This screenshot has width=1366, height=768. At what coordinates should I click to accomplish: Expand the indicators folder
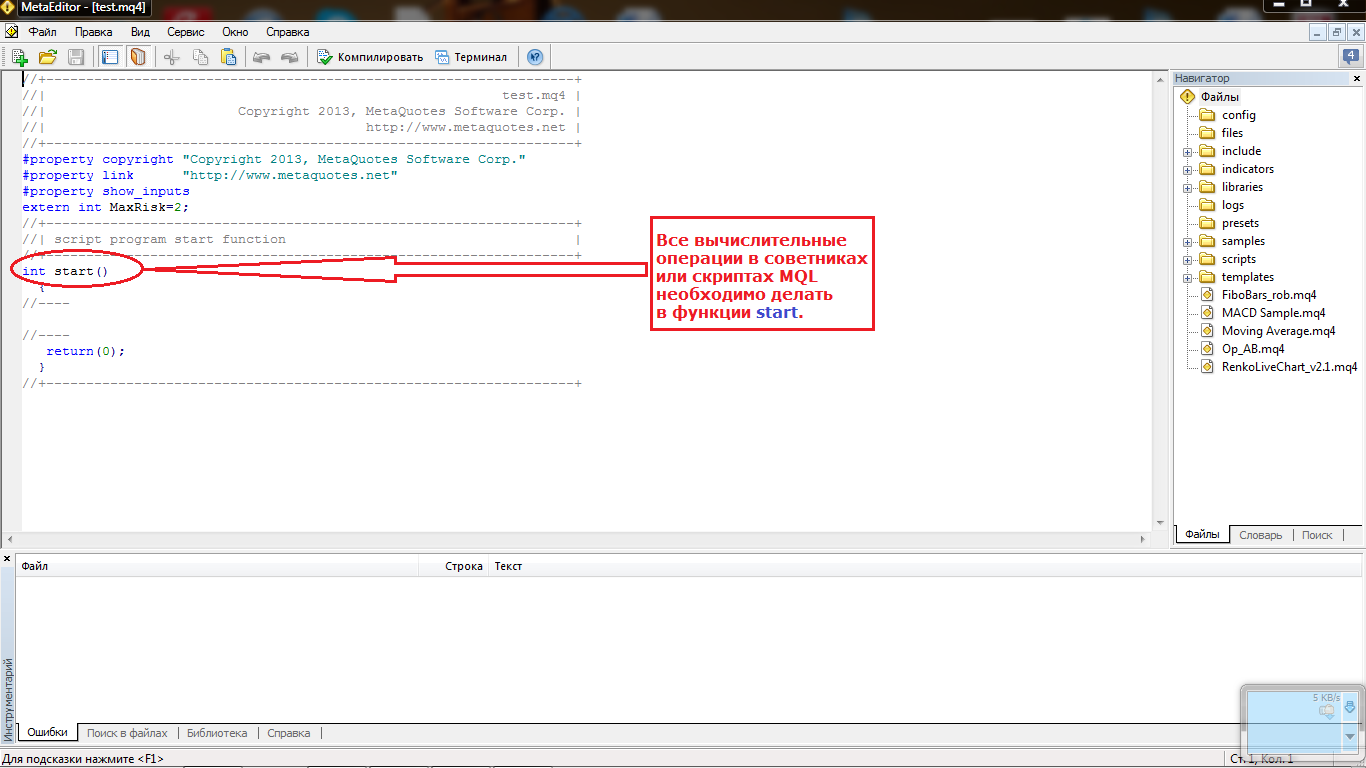(1188, 170)
